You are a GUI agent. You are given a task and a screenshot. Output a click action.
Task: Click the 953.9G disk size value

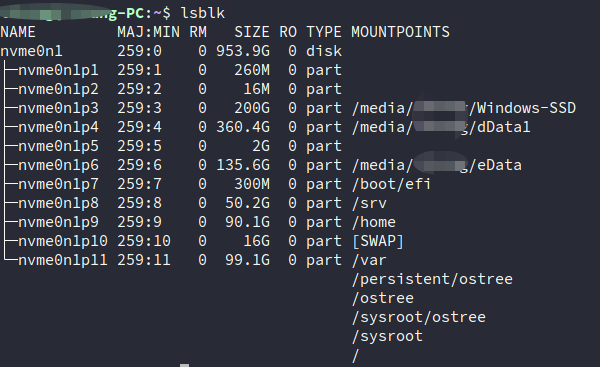[x=243, y=51]
